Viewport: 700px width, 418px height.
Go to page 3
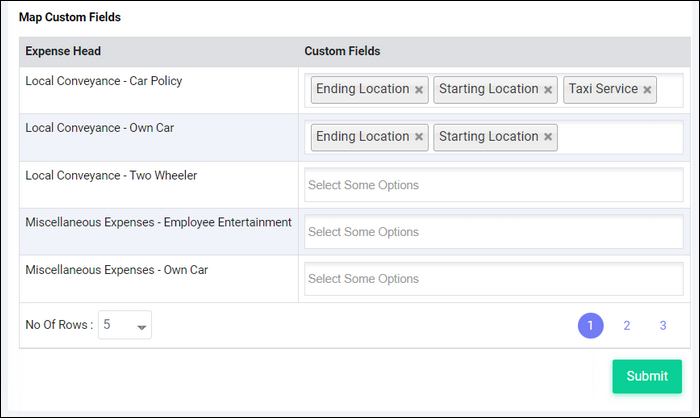coord(663,326)
